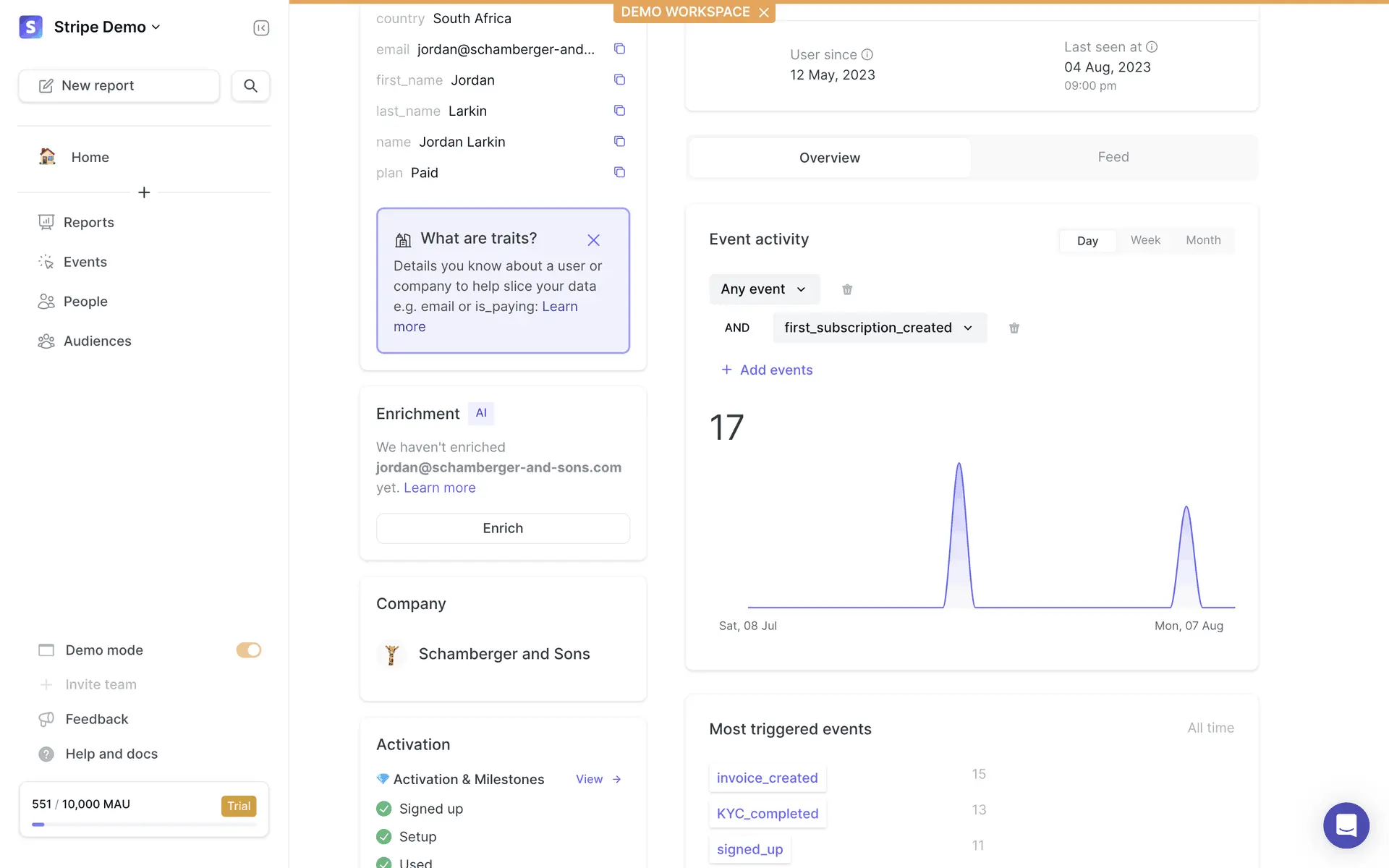
Task: Toggle Demo mode switch off
Action: [x=248, y=650]
